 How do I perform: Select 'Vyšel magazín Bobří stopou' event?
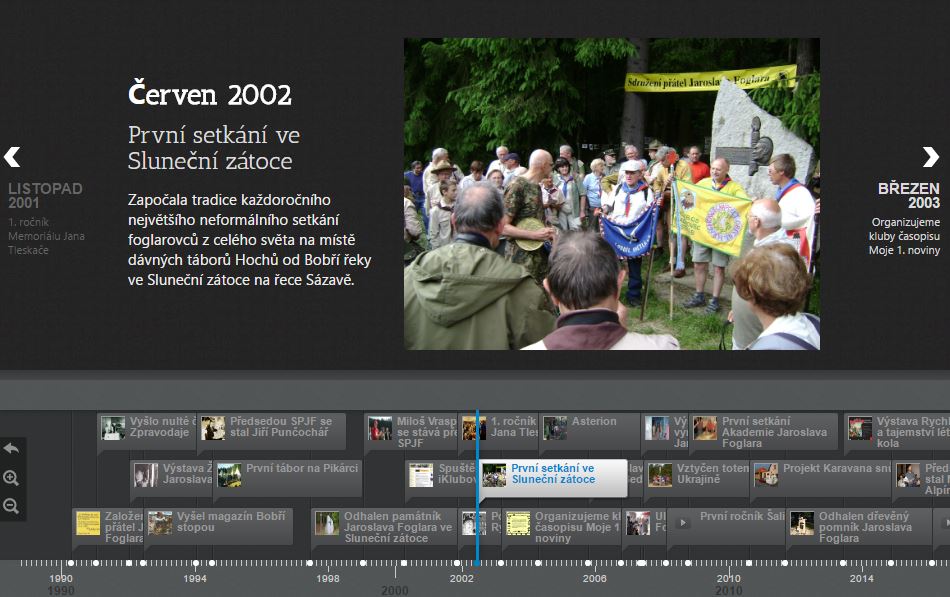230,522
